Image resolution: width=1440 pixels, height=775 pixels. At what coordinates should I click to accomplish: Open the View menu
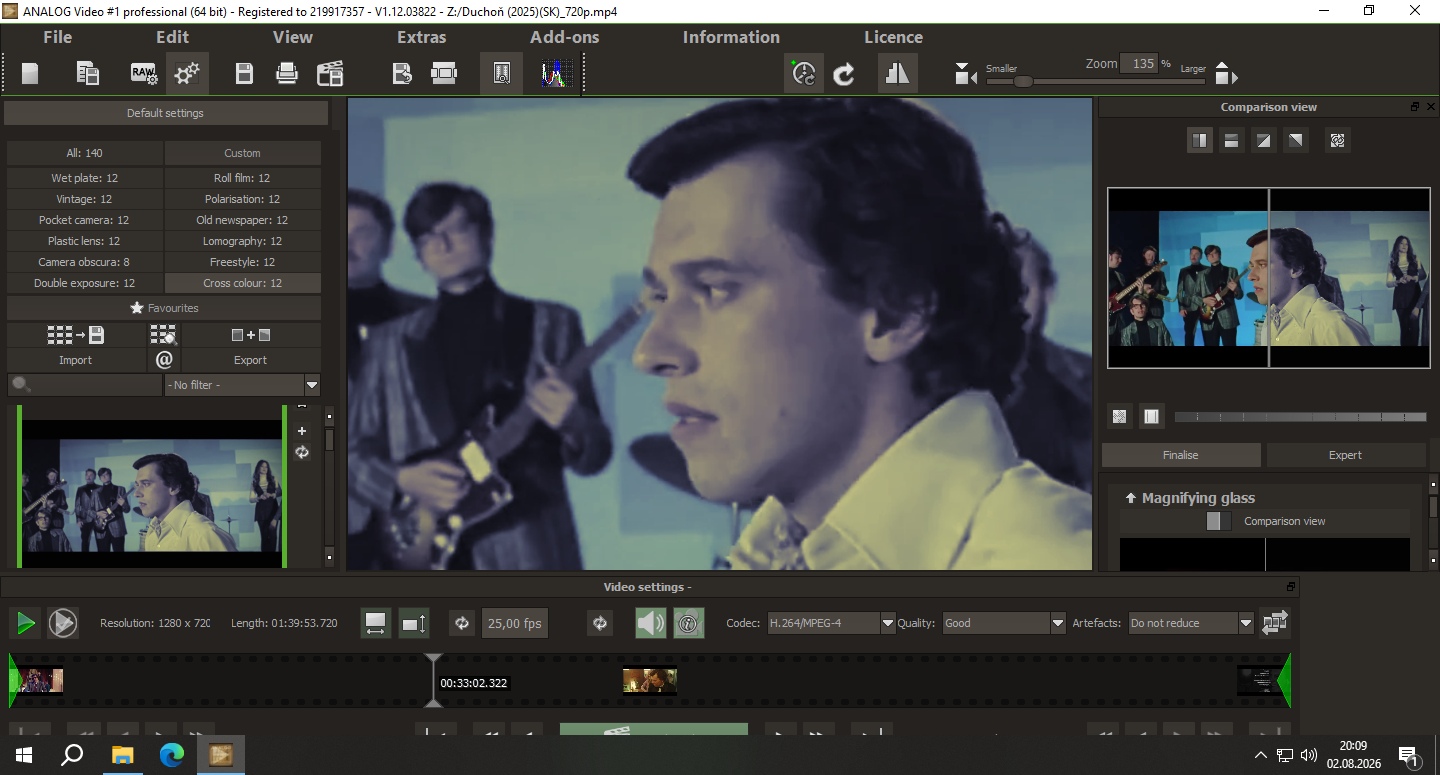tap(293, 37)
